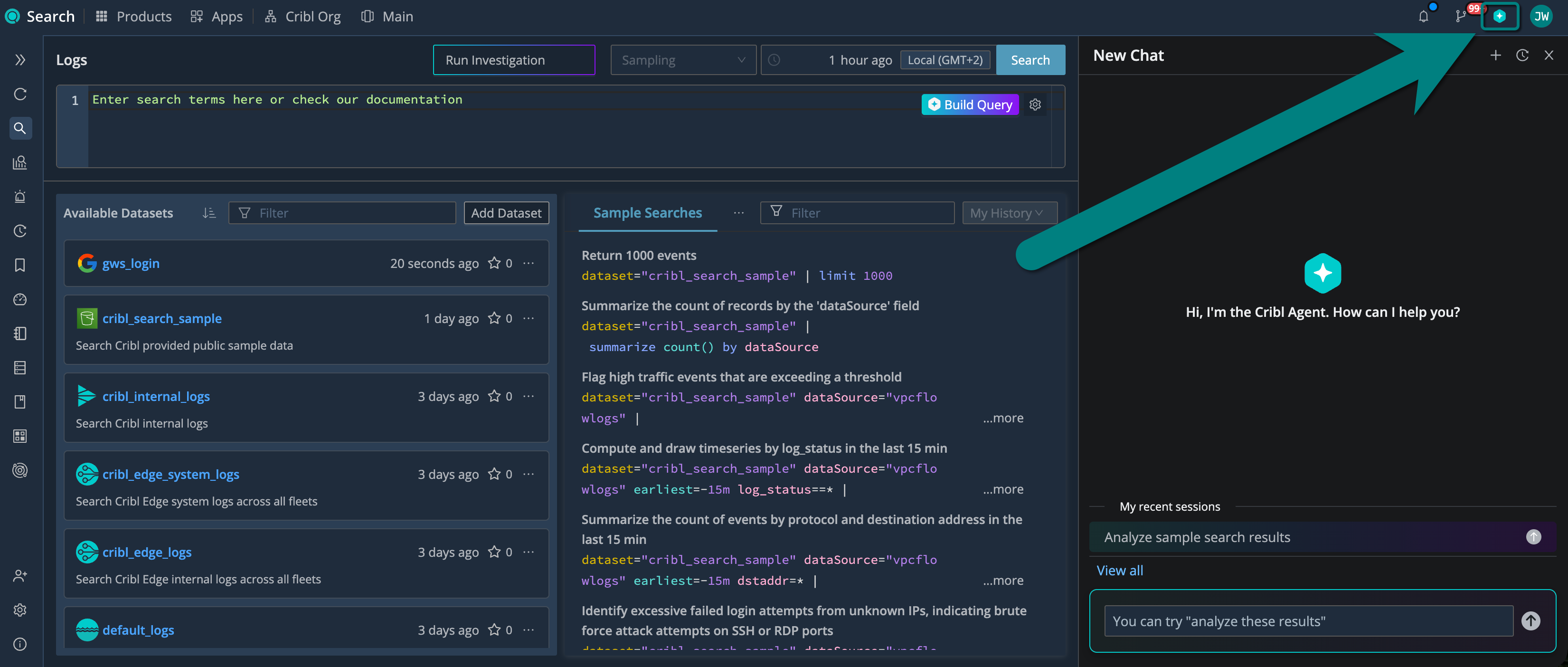Expand ...more on timeseries log_status sample

point(1003,490)
